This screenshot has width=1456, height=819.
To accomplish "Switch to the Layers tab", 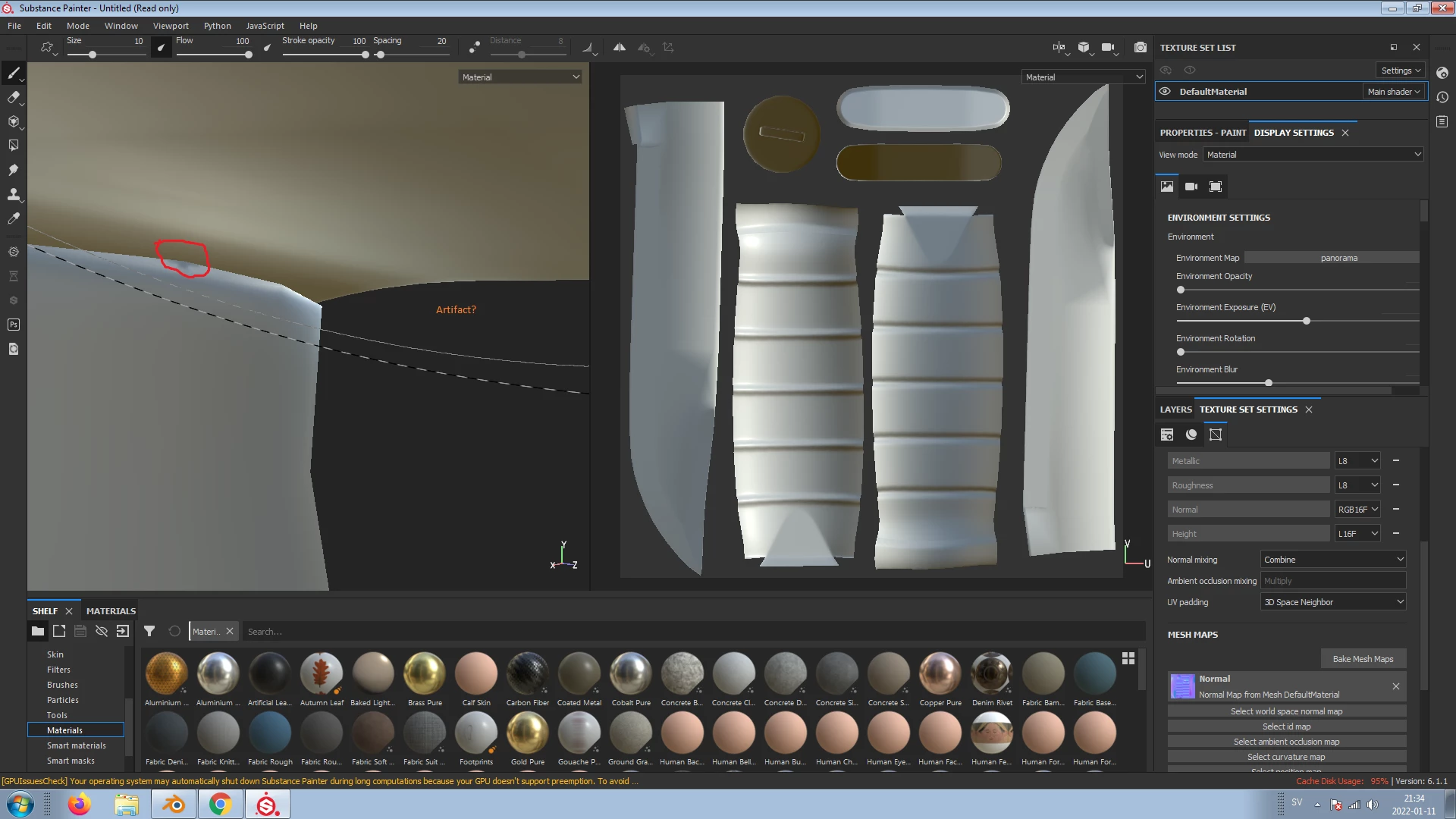I will 1175,409.
